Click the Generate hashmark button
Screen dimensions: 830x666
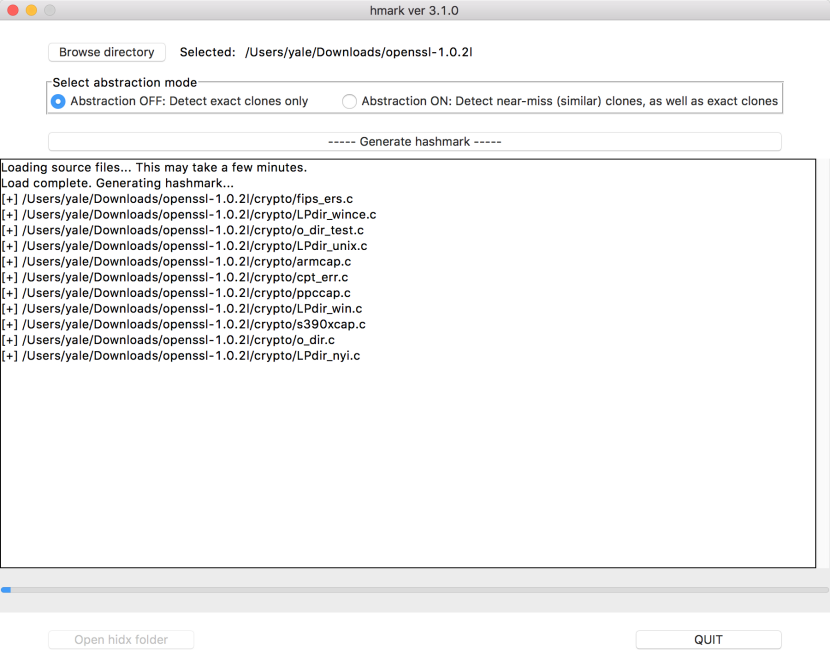(413, 141)
